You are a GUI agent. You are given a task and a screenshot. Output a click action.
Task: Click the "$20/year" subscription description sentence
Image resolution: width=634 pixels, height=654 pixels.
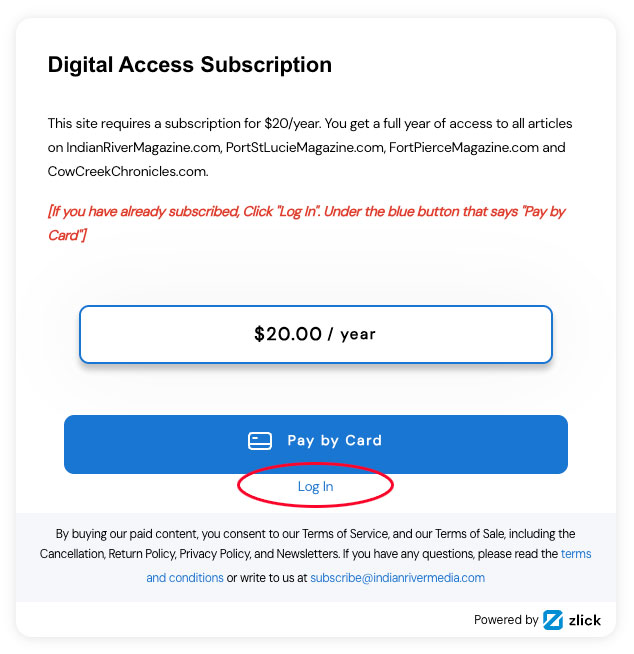pos(220,124)
